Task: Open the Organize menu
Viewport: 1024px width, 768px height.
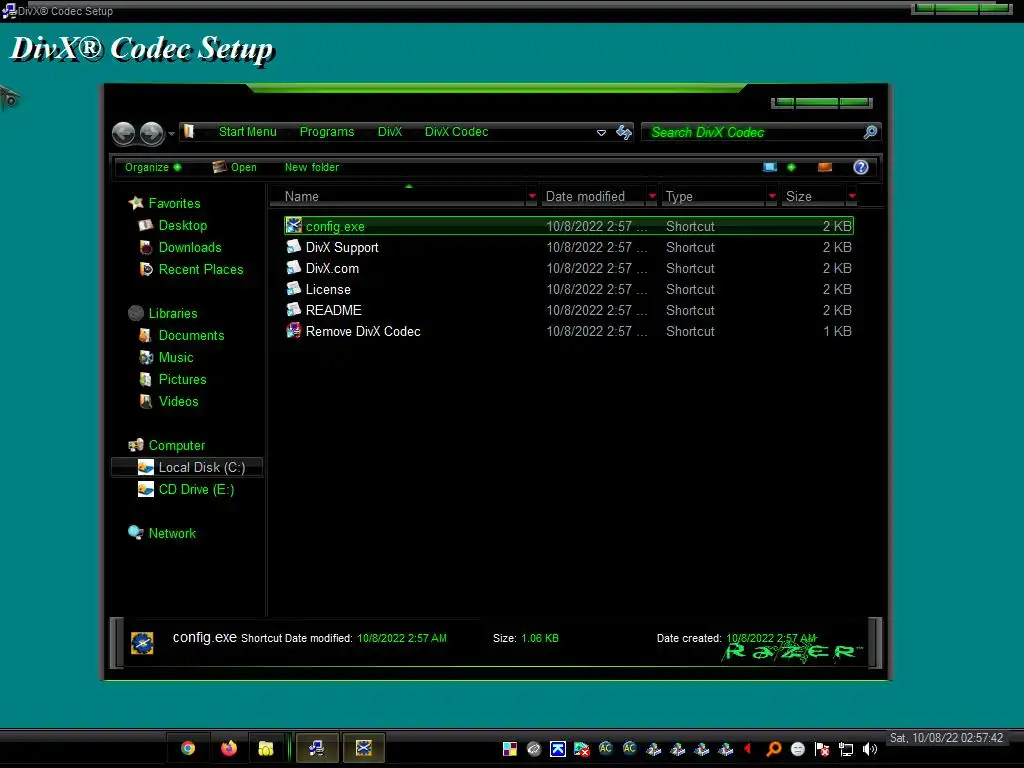Action: tap(153, 167)
